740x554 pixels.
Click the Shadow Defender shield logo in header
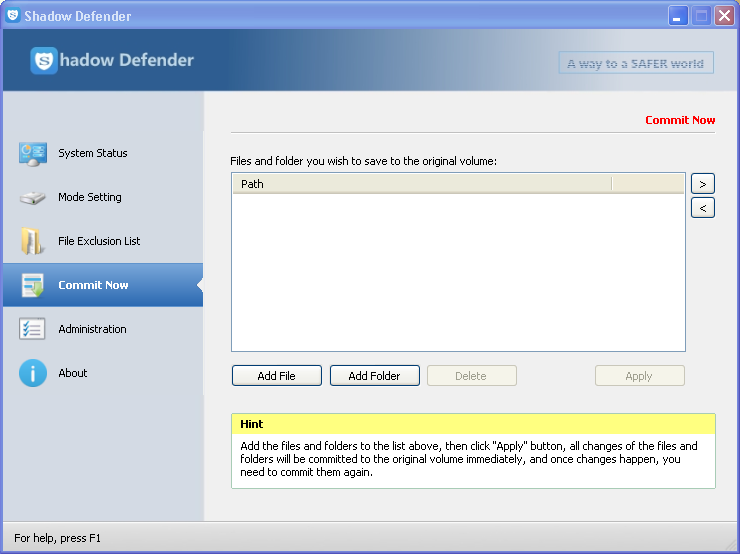click(44, 60)
